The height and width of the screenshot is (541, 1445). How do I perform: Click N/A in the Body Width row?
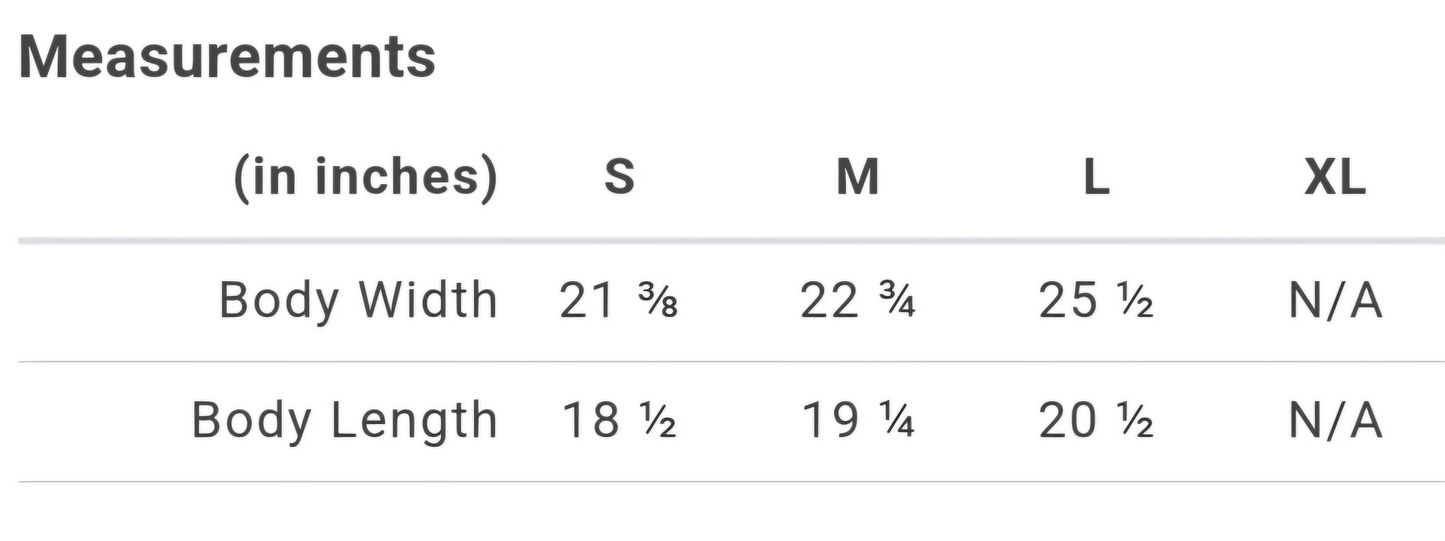(x=1335, y=300)
